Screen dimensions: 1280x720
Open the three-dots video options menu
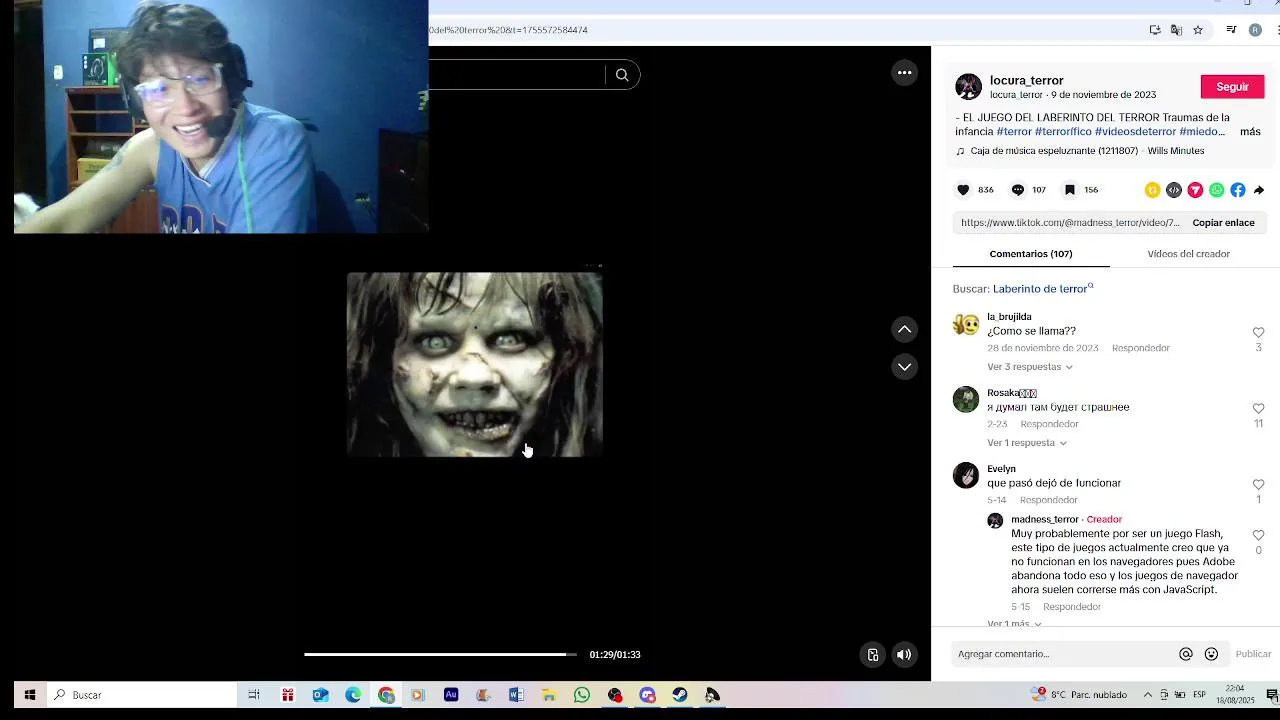pos(904,72)
